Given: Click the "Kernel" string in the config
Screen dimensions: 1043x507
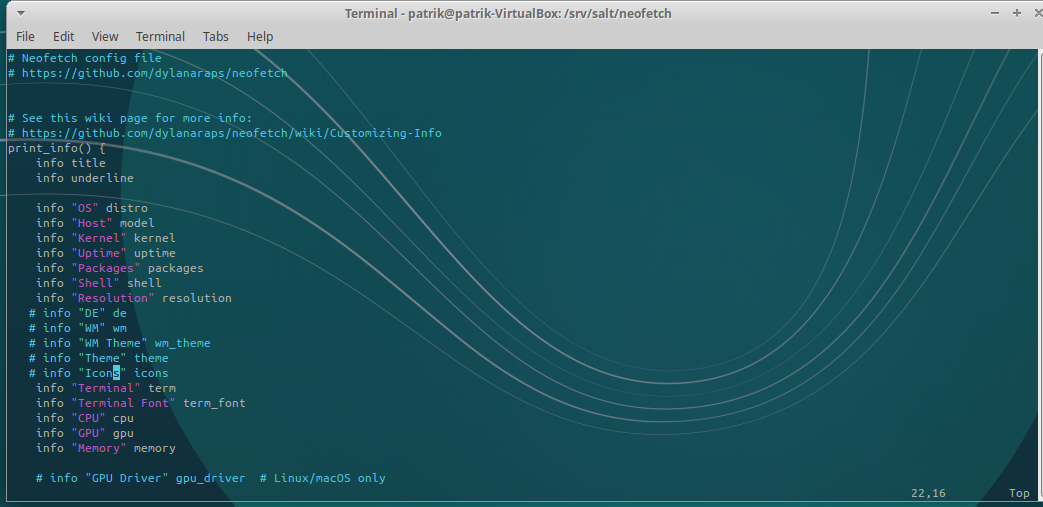Looking at the screenshot, I should (x=98, y=238).
